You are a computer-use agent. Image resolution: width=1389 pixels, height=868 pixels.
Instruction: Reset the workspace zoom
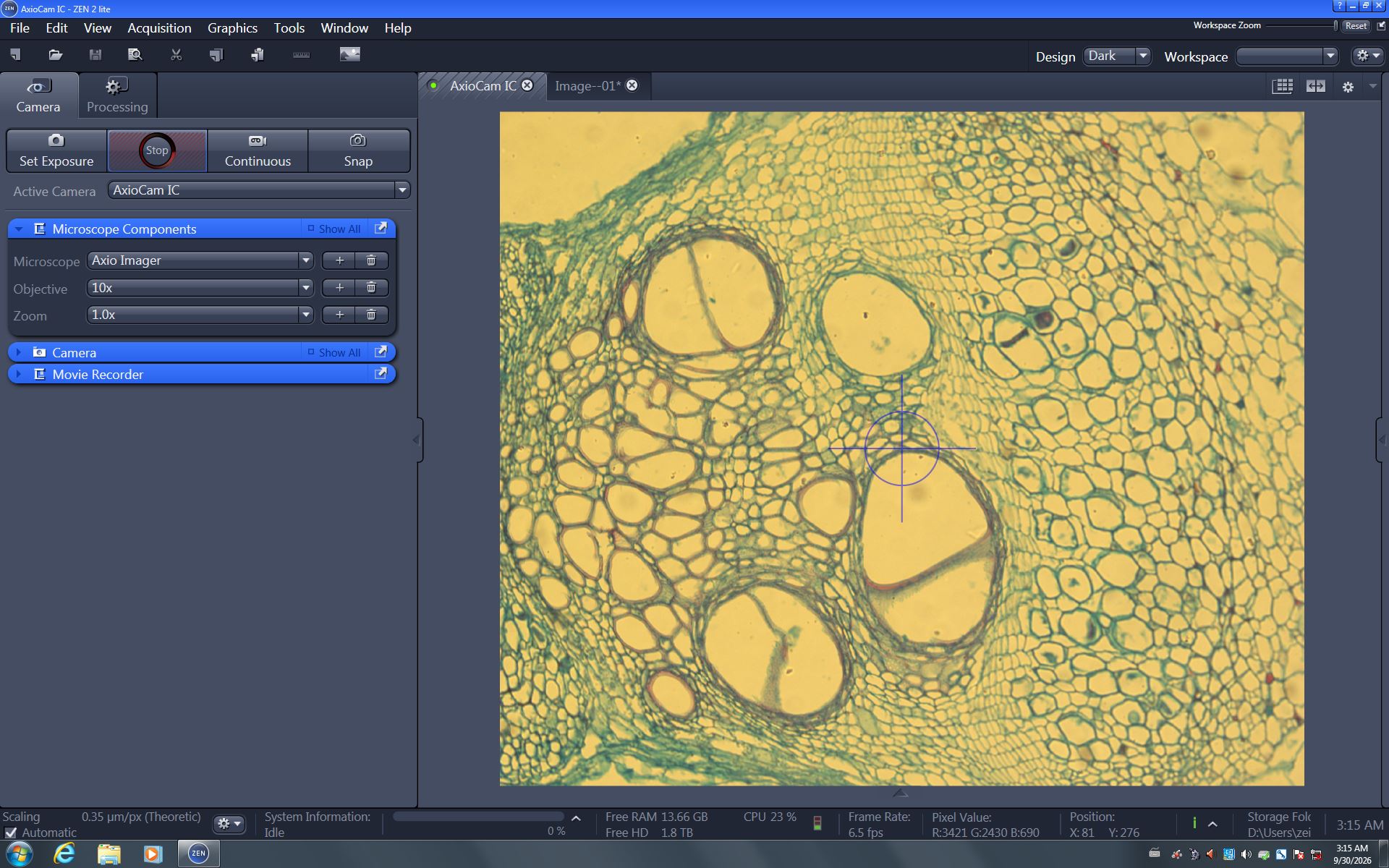(1356, 25)
